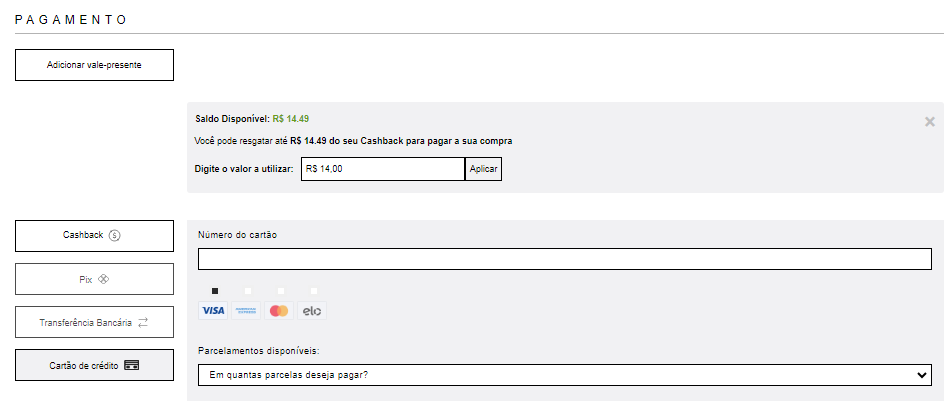
Task: Focus the 'Número do cartão' input field
Action: [565, 259]
